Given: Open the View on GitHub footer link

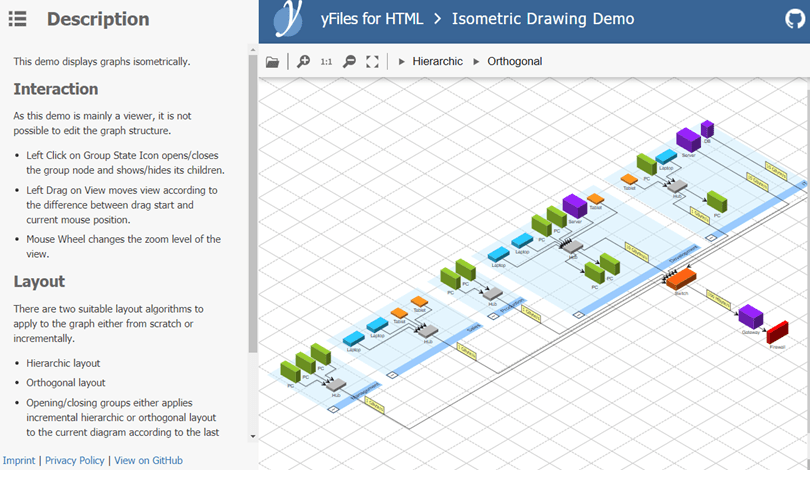Looking at the screenshot, I should (x=148, y=460).
